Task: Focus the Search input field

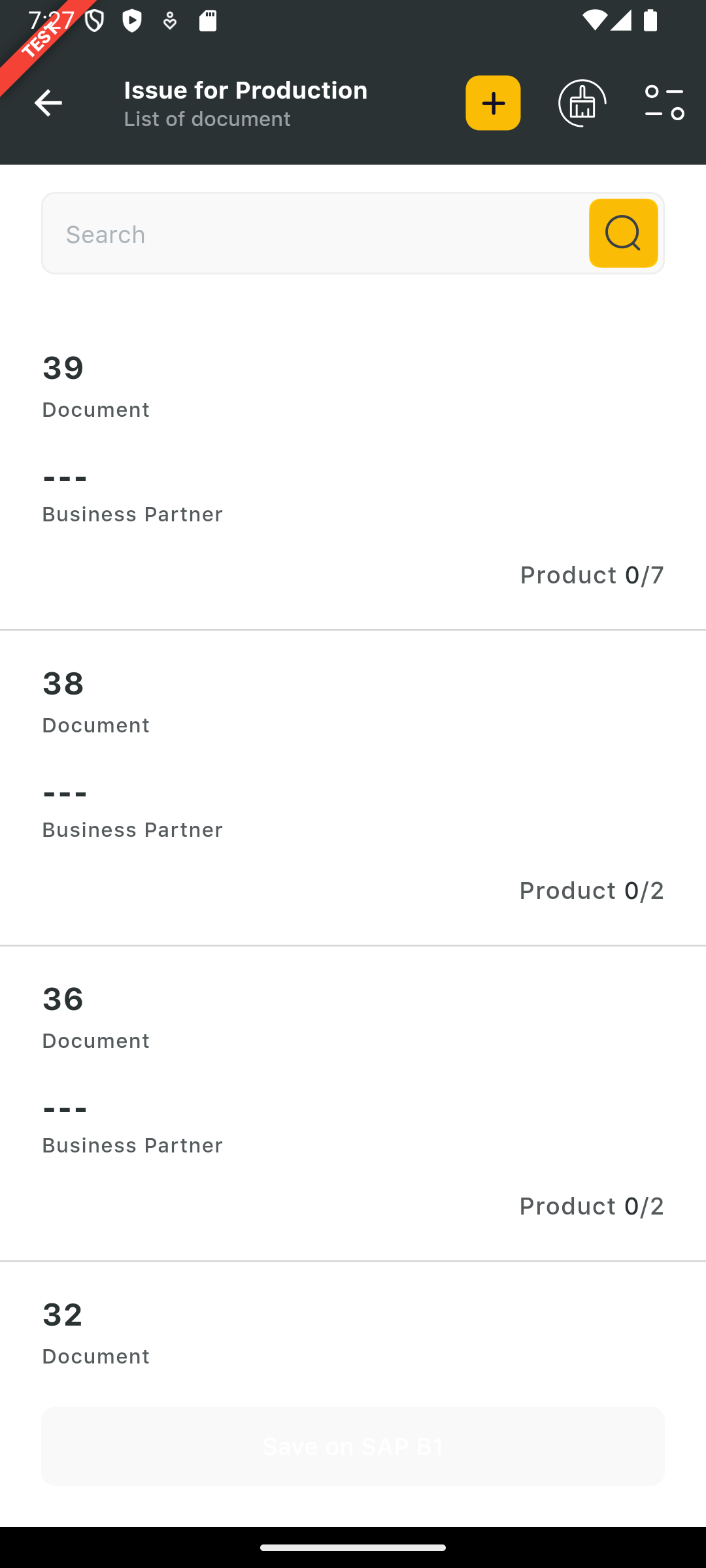Action: pos(314,234)
